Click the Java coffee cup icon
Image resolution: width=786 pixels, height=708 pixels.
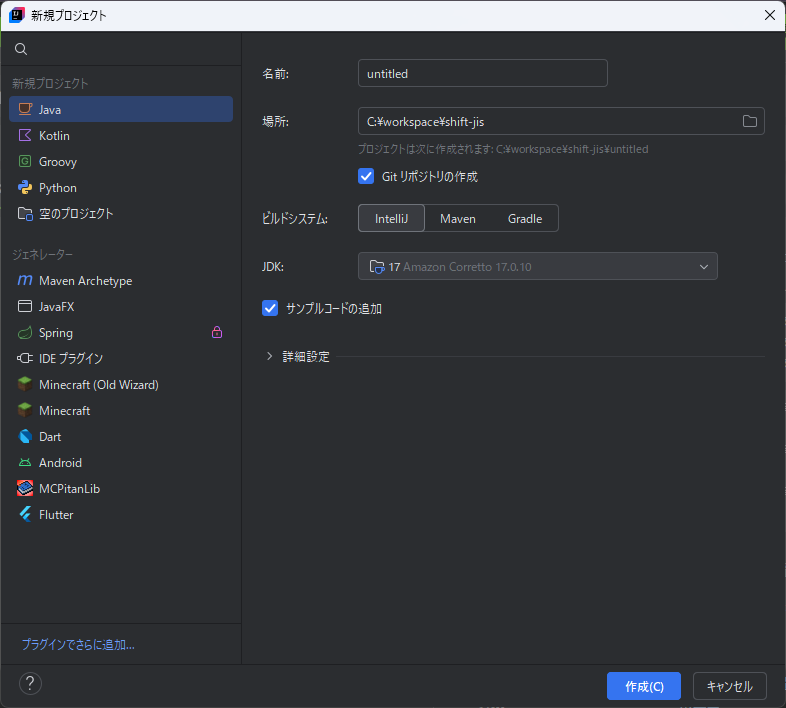pyautogui.click(x=25, y=109)
